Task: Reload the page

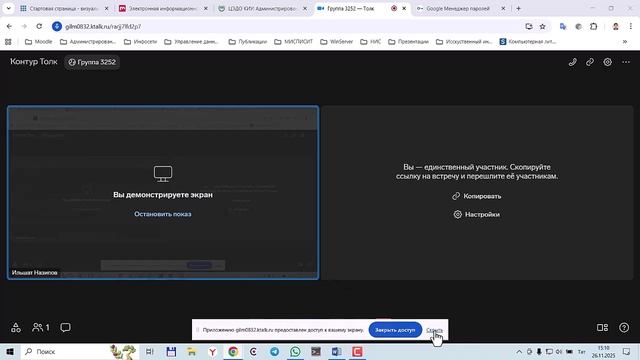Action: [x=39, y=27]
